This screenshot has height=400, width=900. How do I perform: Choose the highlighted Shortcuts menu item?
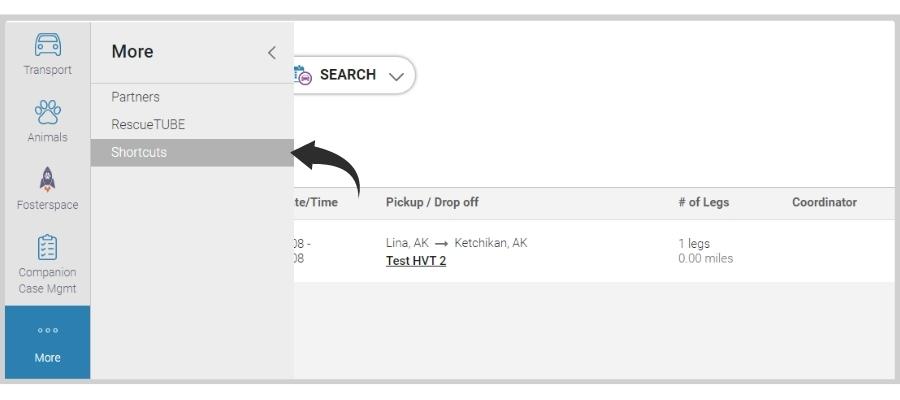pyautogui.click(x=192, y=153)
